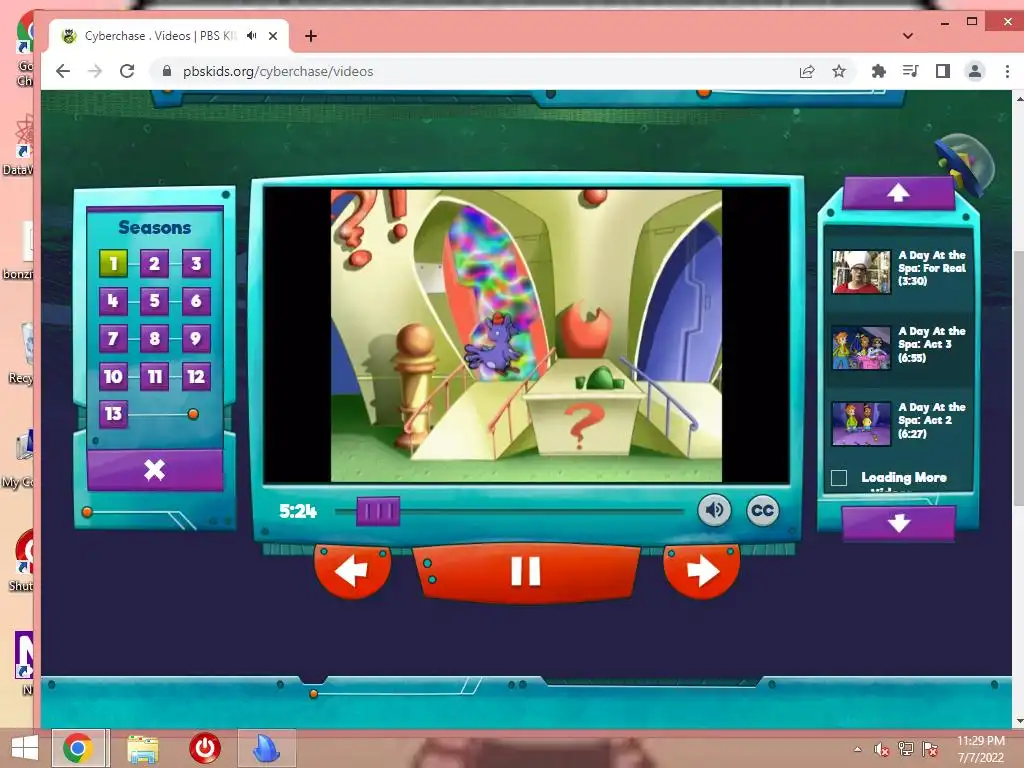
Task: Select Season 6
Action: point(196,301)
